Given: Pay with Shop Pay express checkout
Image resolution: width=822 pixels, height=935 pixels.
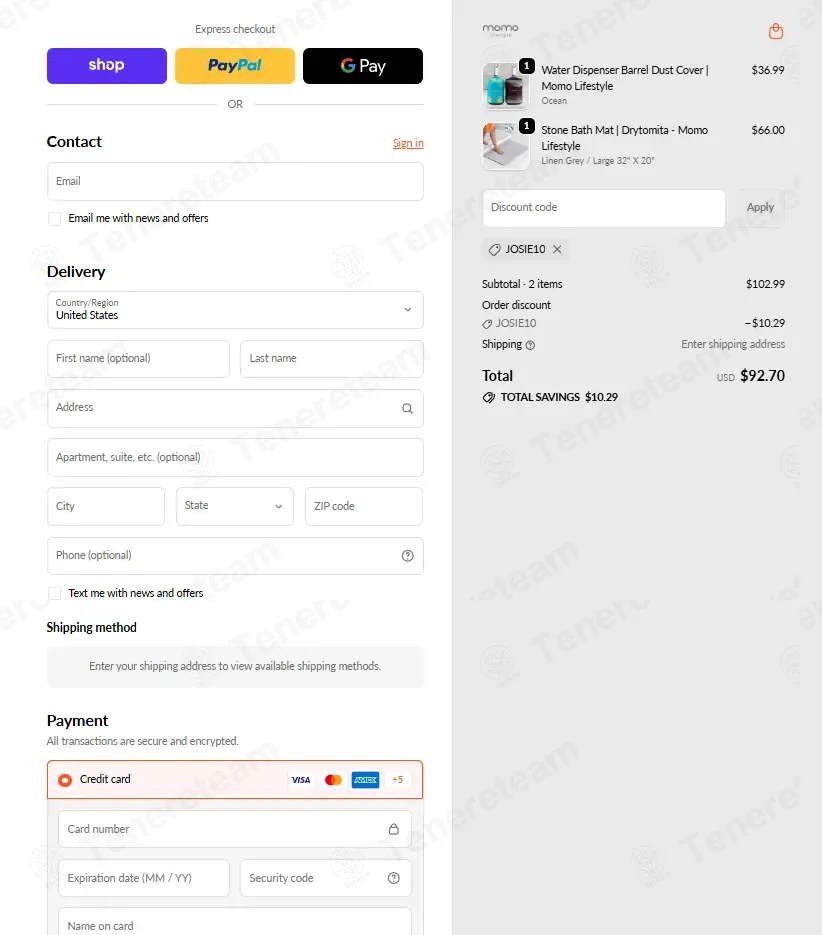Looking at the screenshot, I should 107,66.
